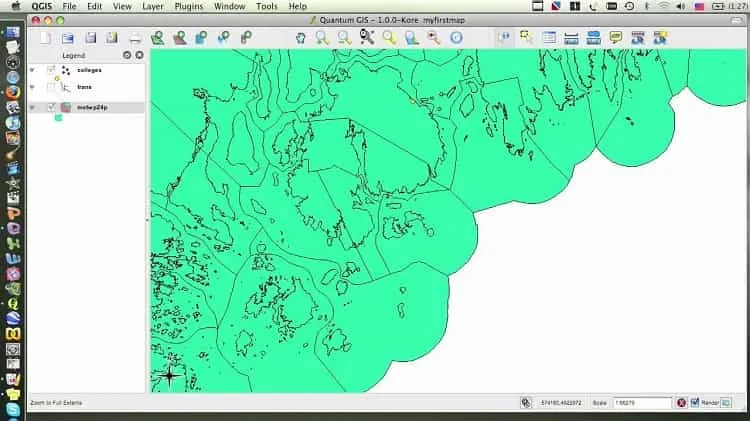Click the Print Composer printer icon

pyautogui.click(x=135, y=38)
